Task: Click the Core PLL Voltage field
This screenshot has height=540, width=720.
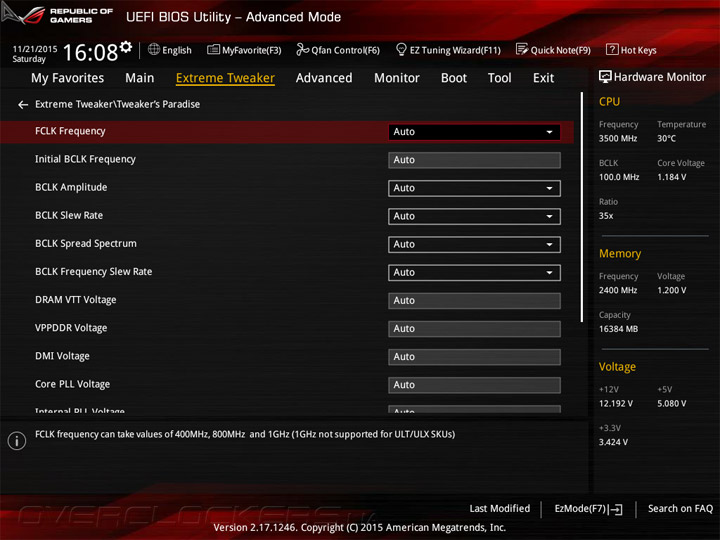Action: coord(474,385)
